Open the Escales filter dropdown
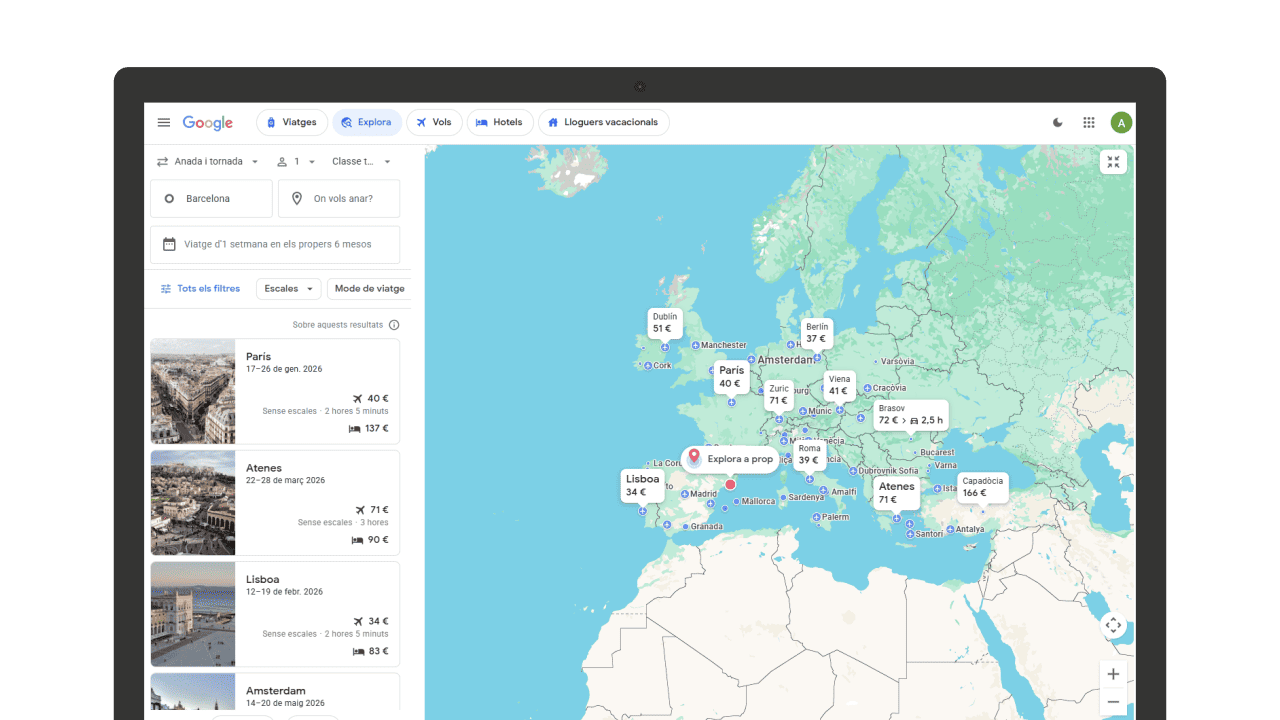 (288, 289)
